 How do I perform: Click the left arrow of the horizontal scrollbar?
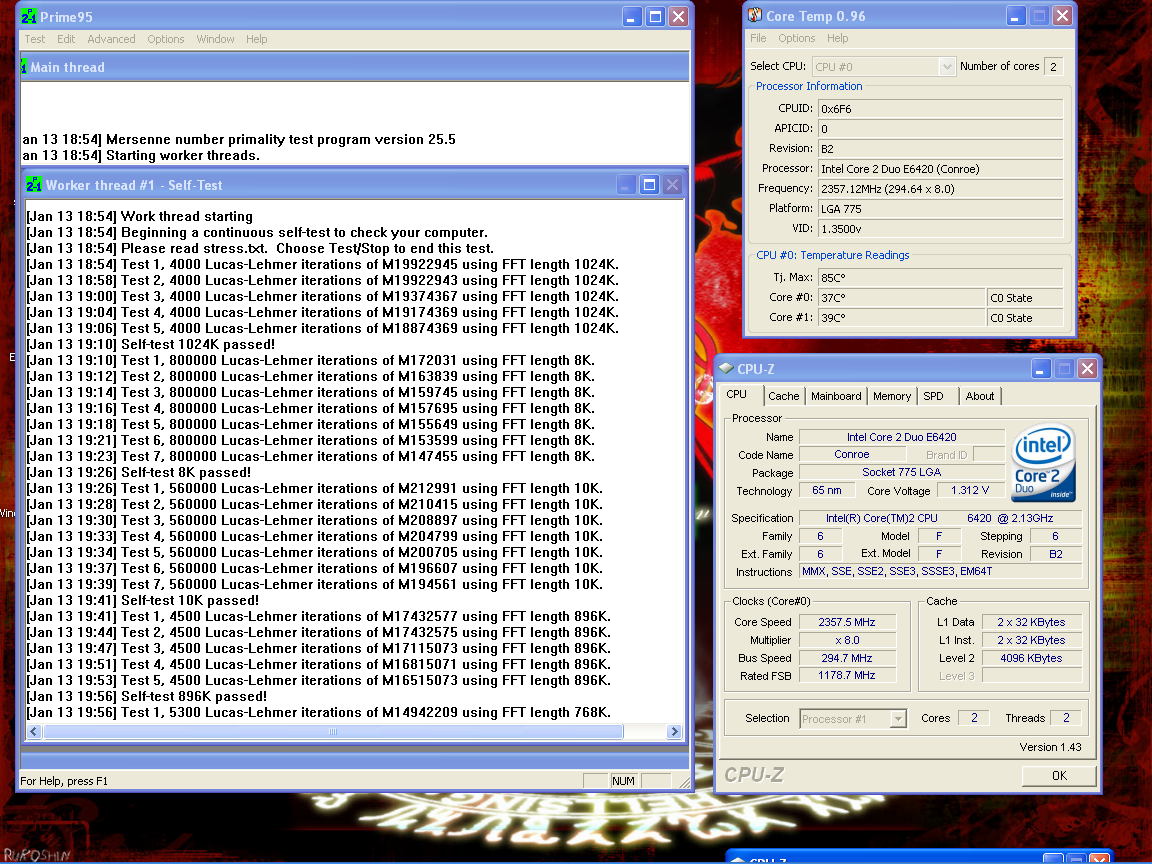coord(34,732)
